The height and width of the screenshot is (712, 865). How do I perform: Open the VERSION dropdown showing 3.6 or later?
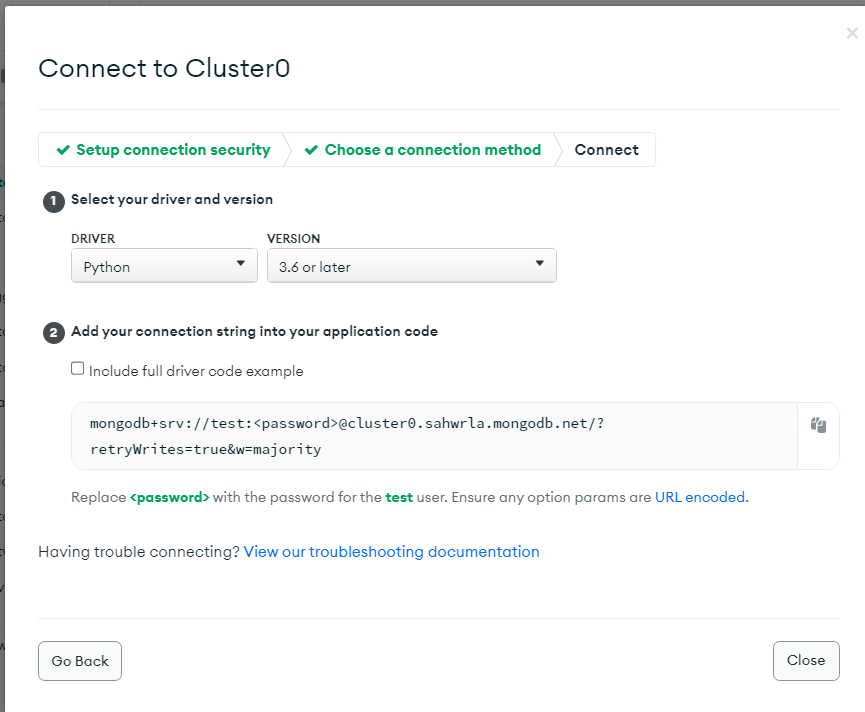[x=412, y=266]
